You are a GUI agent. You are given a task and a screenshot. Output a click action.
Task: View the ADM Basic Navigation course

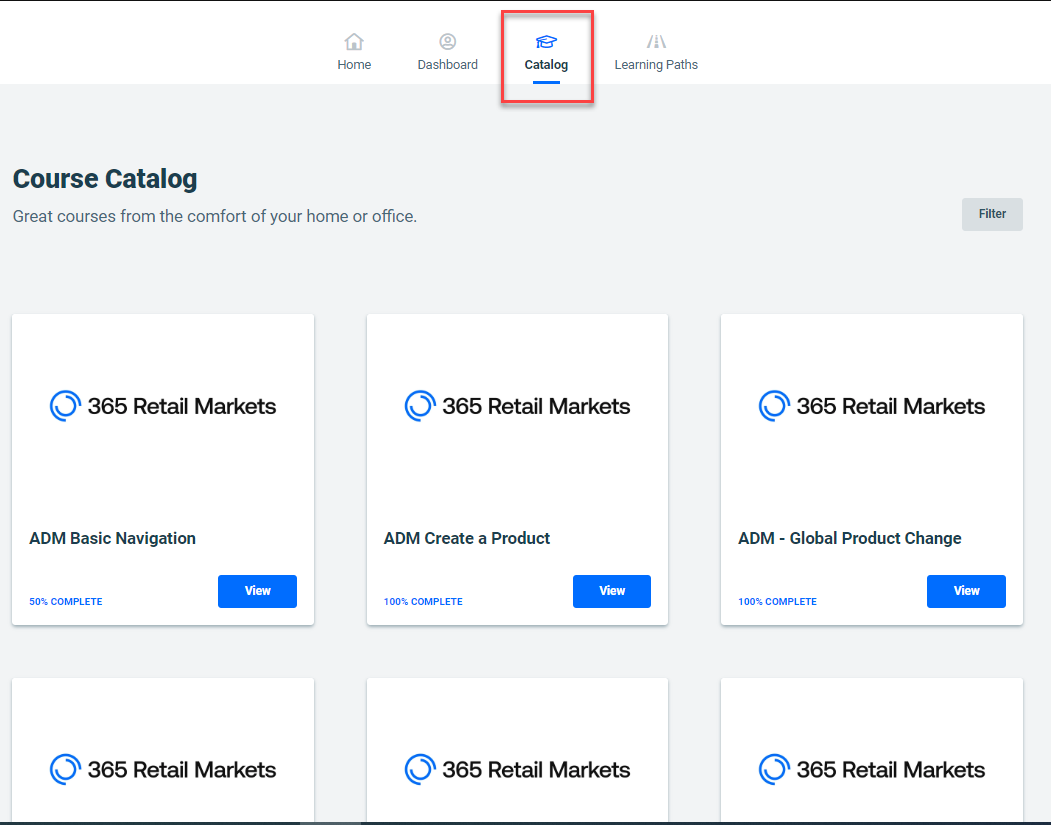point(257,591)
